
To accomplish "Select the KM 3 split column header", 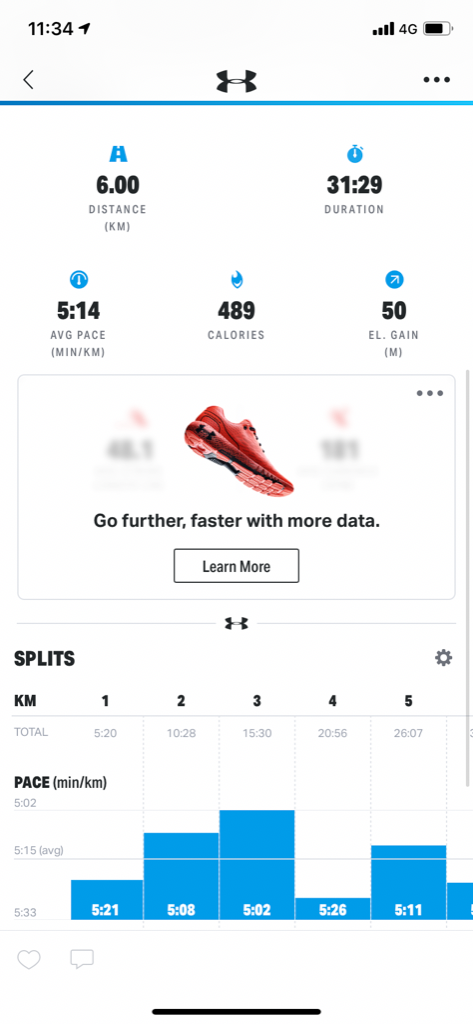I will tap(257, 701).
